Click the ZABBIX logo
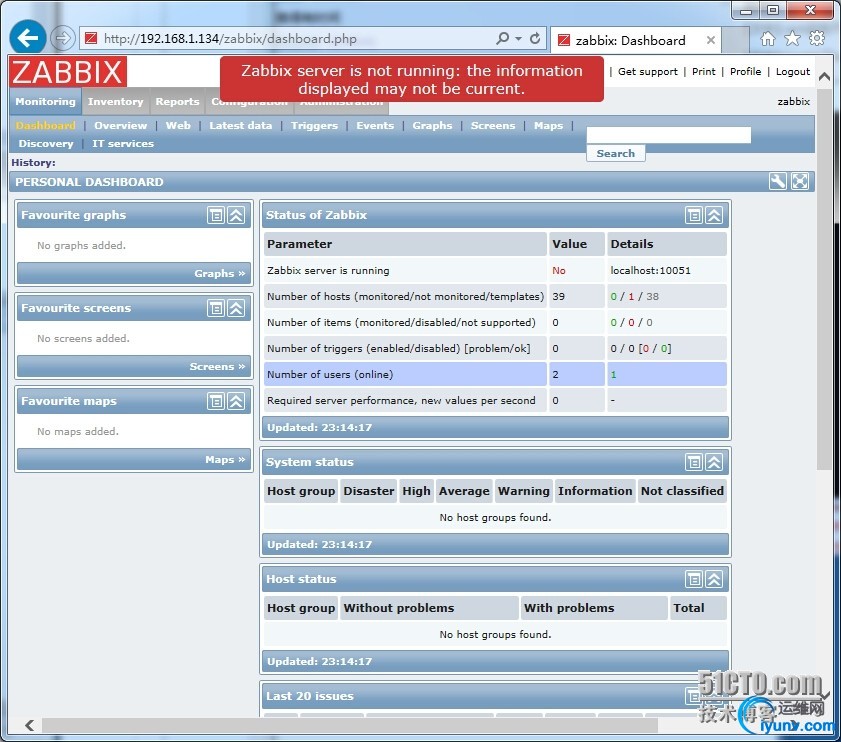The width and height of the screenshot is (841, 742). (x=68, y=72)
